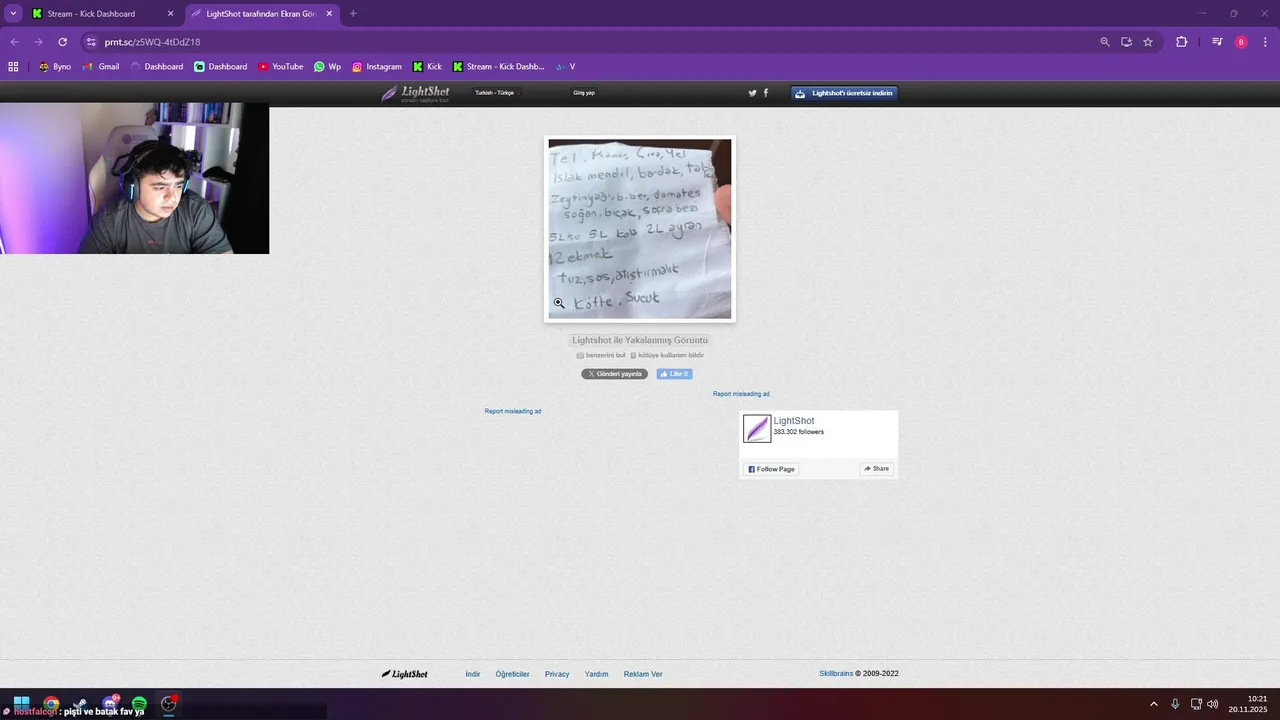Open the İndir footer link
Viewport: 1280px width, 720px height.
click(x=473, y=674)
